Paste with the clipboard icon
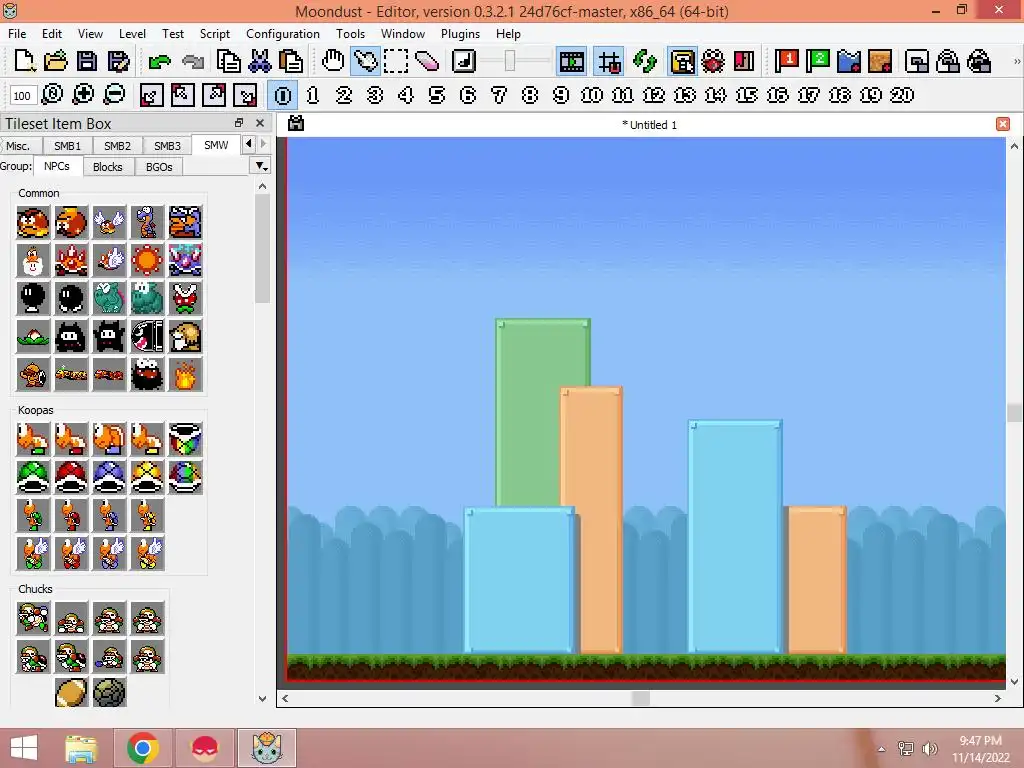Image resolution: width=1024 pixels, height=768 pixels. click(x=291, y=61)
